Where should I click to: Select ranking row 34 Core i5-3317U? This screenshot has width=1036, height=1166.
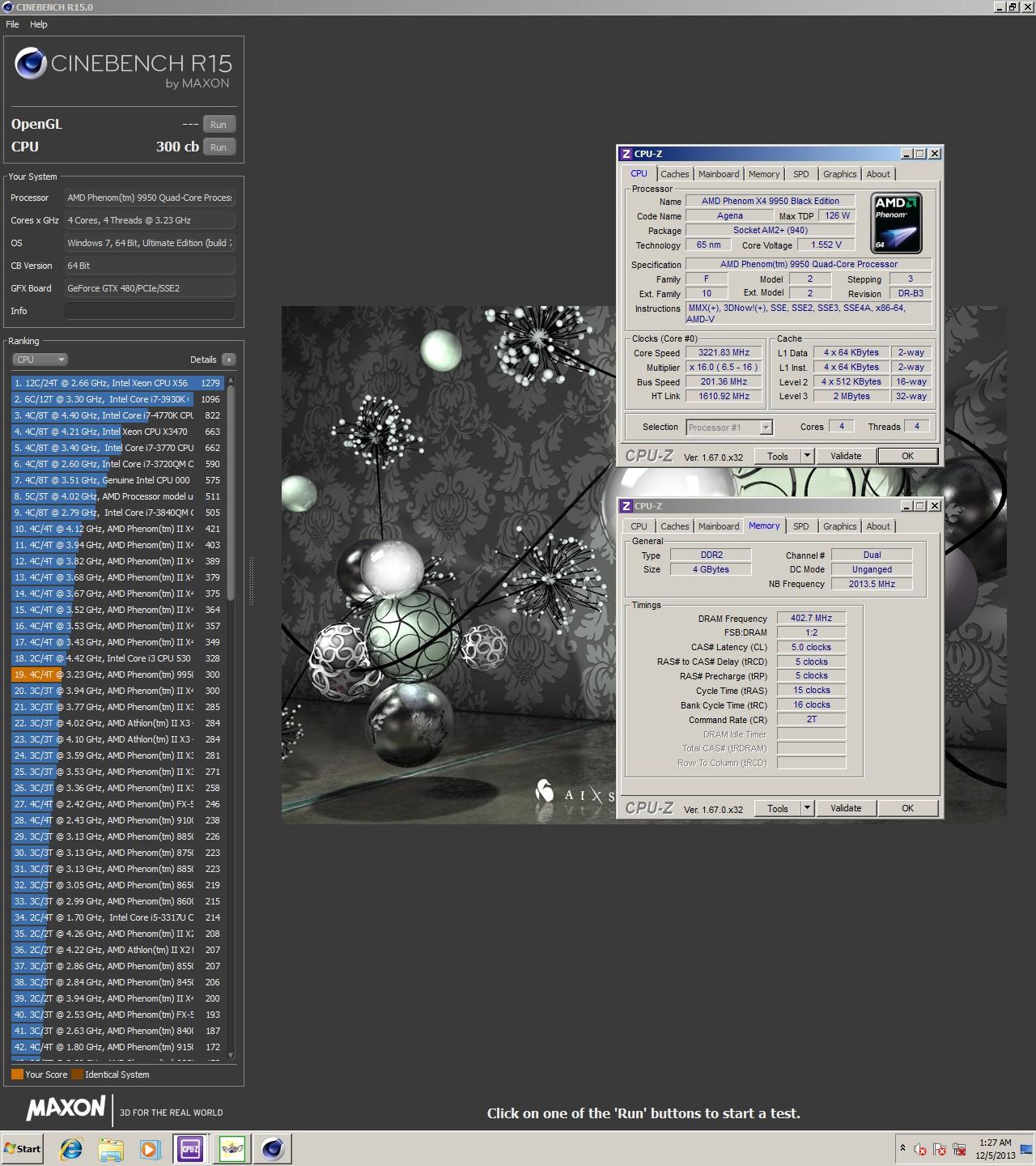point(118,917)
